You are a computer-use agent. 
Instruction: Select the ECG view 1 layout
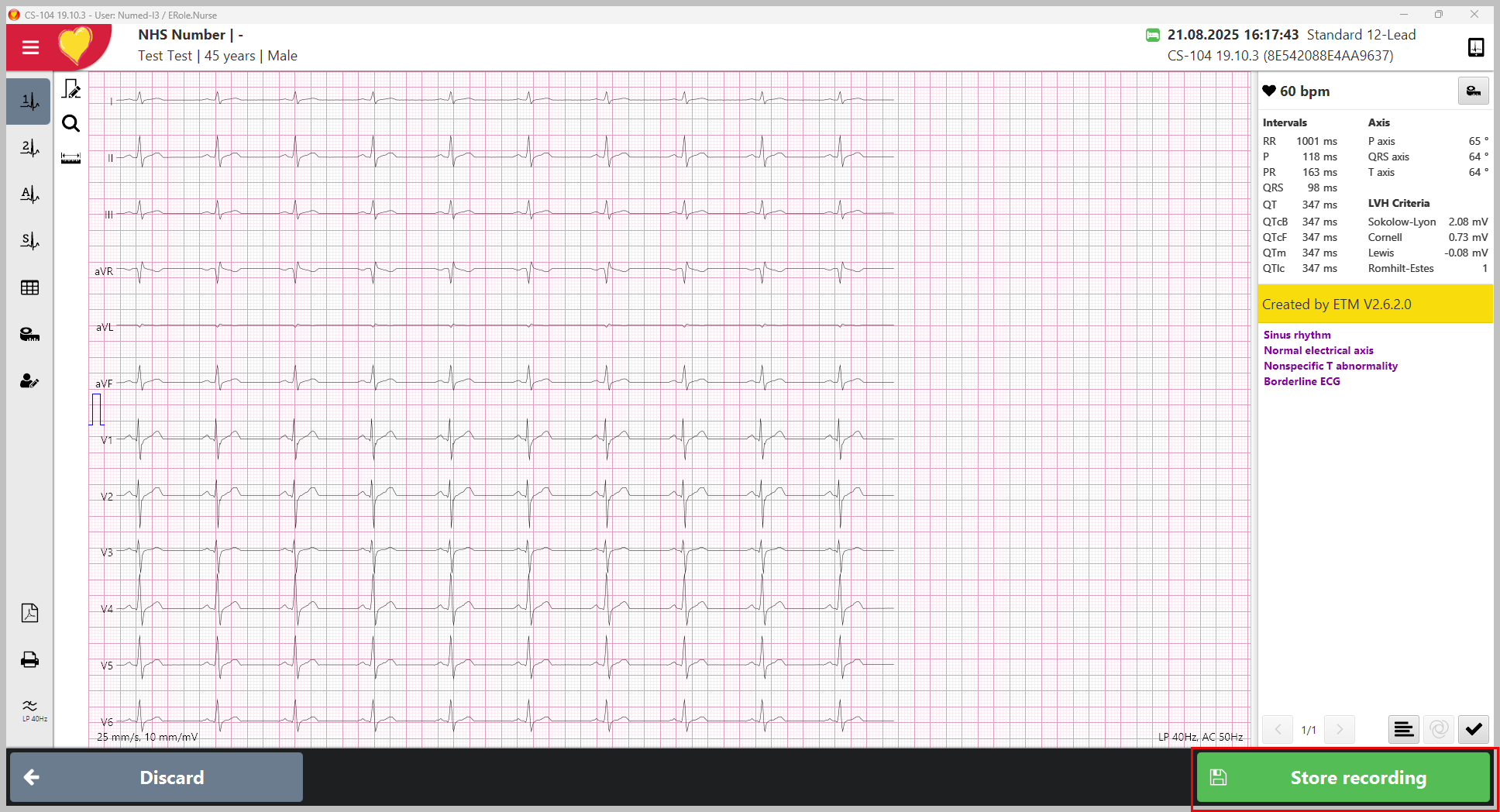coord(29,101)
